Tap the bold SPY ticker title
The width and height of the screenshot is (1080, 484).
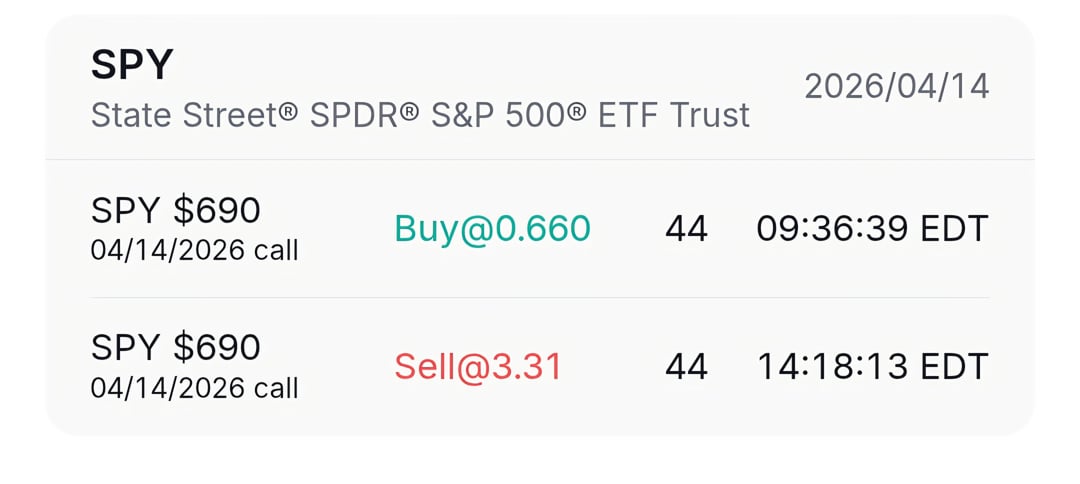(x=132, y=66)
